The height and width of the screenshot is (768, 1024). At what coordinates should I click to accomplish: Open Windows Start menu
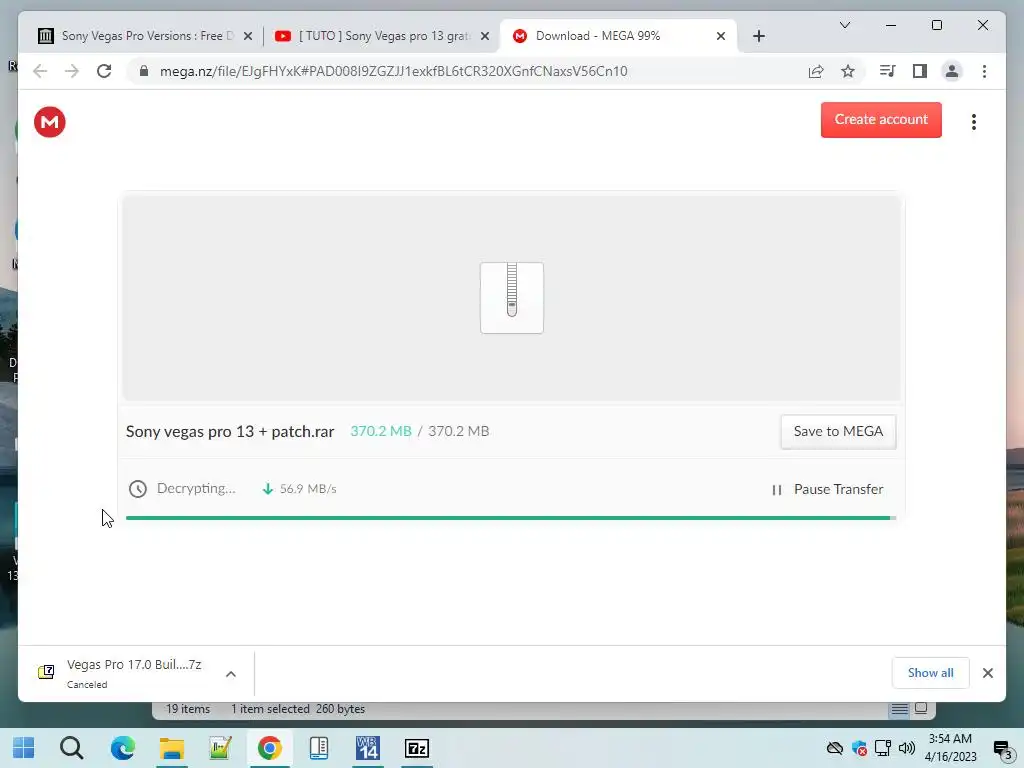coord(24,748)
